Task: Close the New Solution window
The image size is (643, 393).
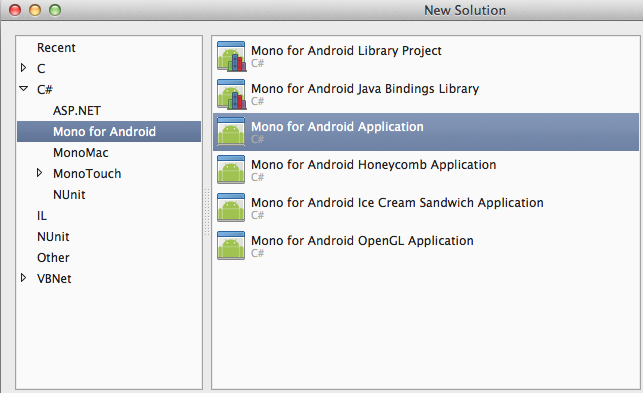Action: [15, 10]
